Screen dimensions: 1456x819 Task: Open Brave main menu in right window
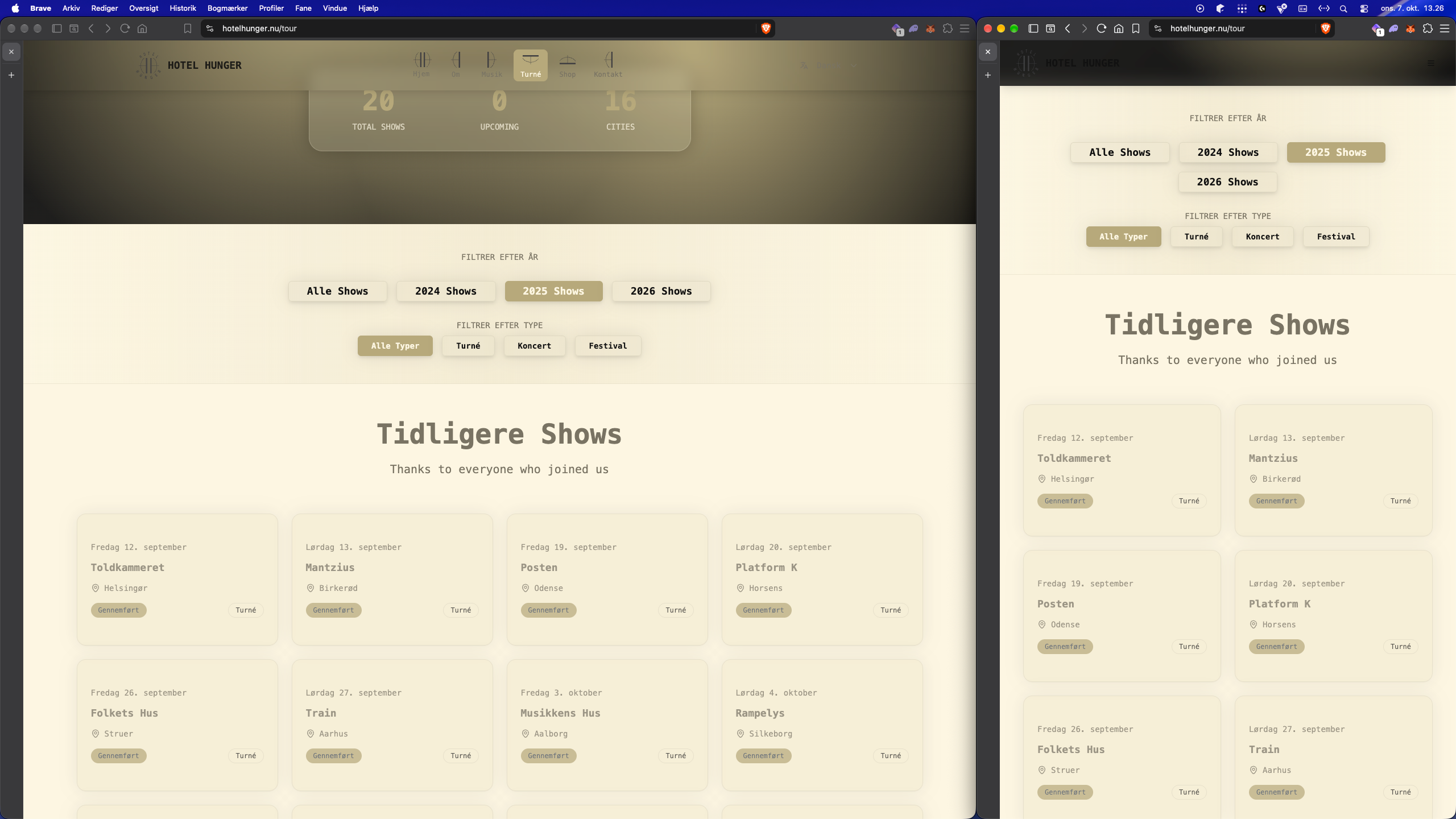pos(1445,28)
